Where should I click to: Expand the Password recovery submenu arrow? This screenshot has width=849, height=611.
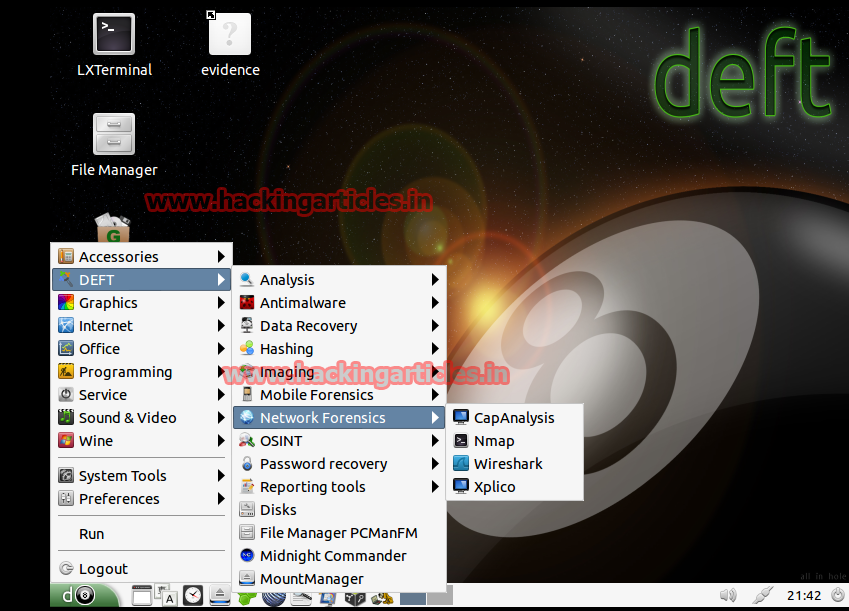pyautogui.click(x=435, y=464)
